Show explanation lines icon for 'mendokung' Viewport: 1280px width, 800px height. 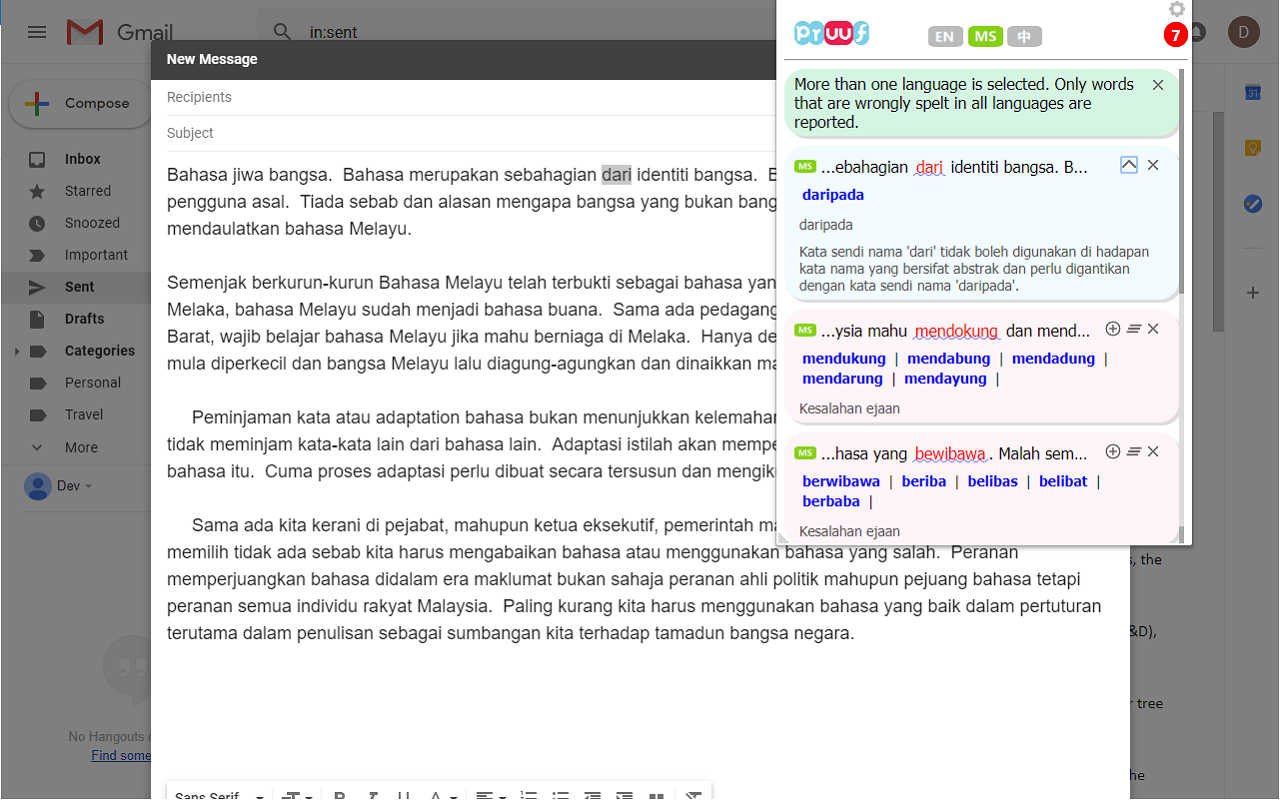pos(1133,329)
